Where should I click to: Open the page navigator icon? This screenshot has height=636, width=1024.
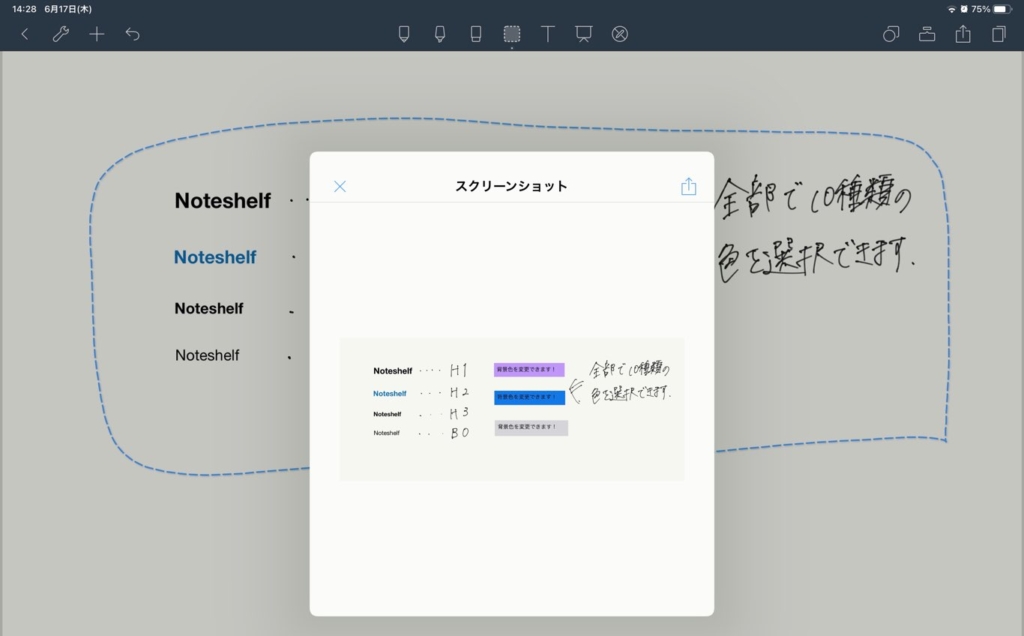coord(999,34)
